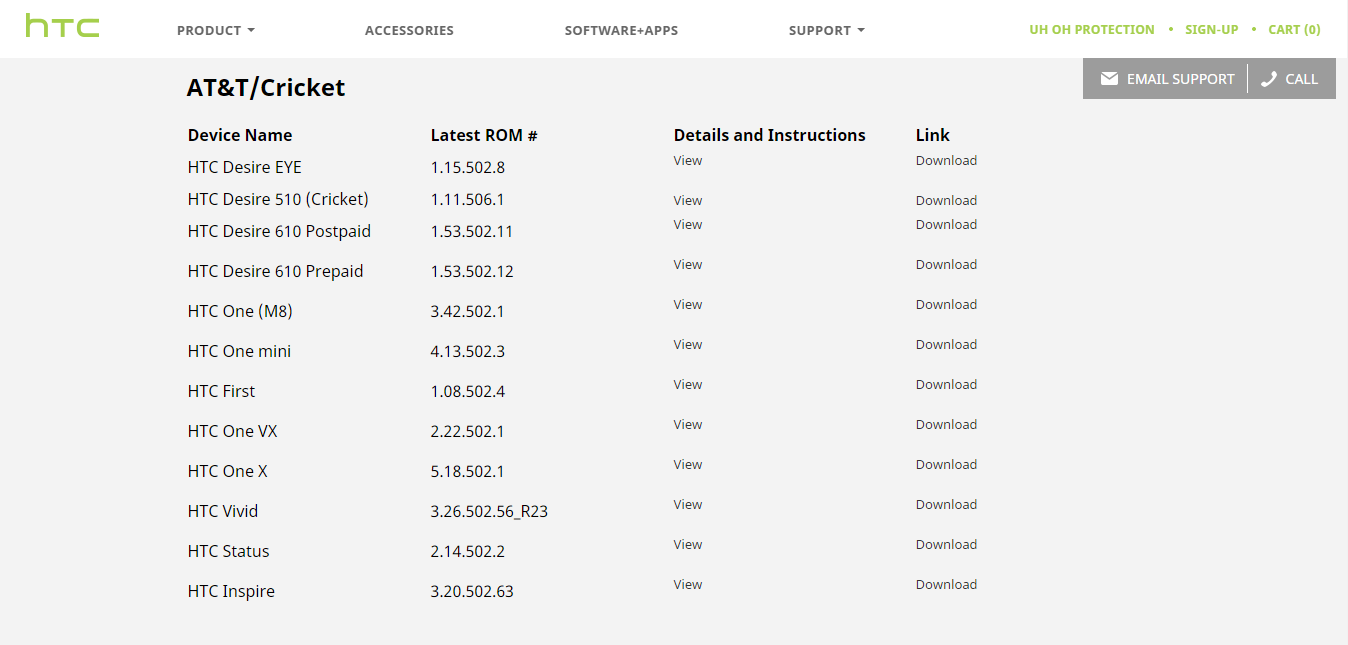Select the device name HTC One VX
The width and height of the screenshot is (1348, 645).
[233, 431]
